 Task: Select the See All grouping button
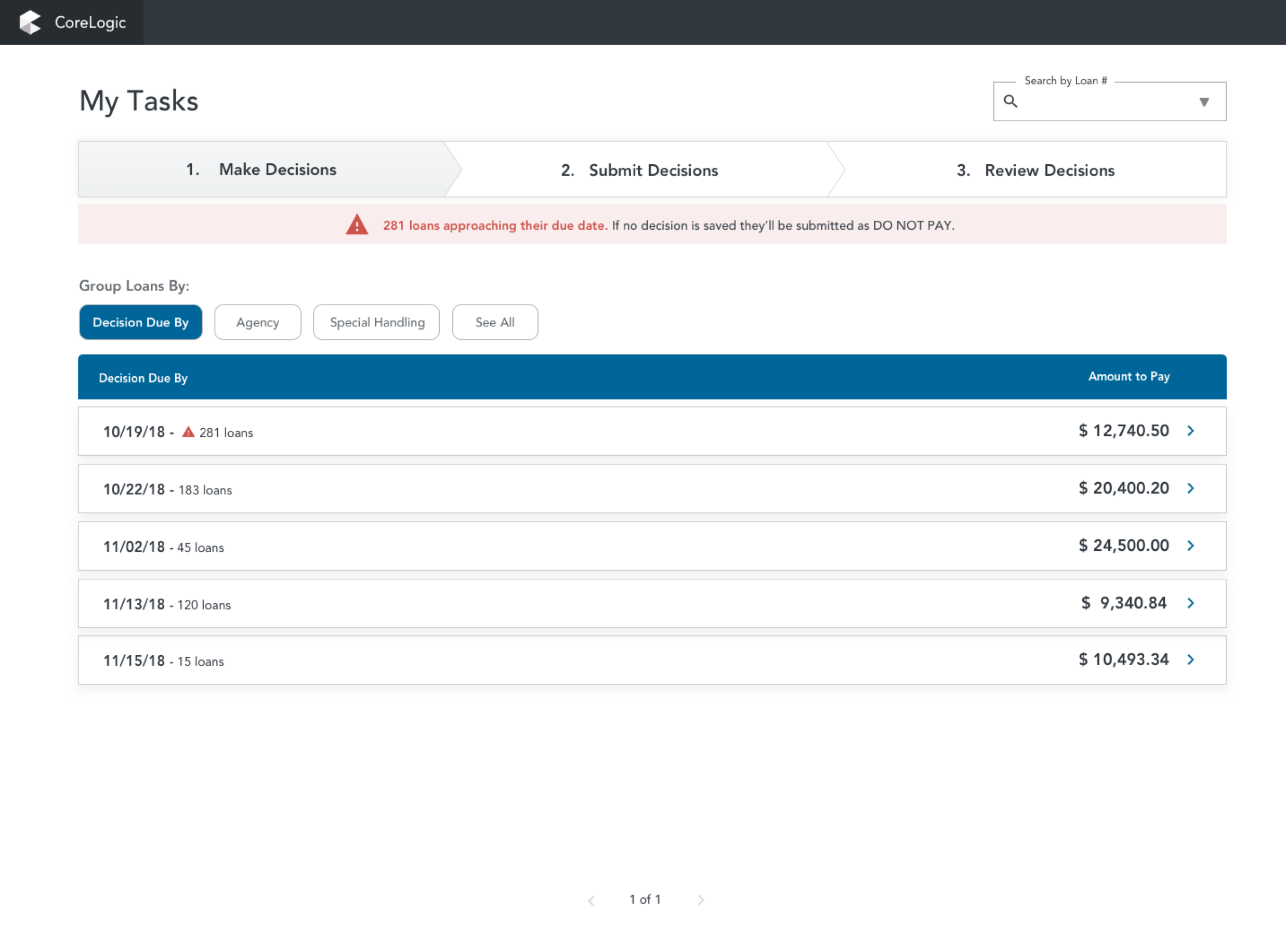(x=494, y=322)
